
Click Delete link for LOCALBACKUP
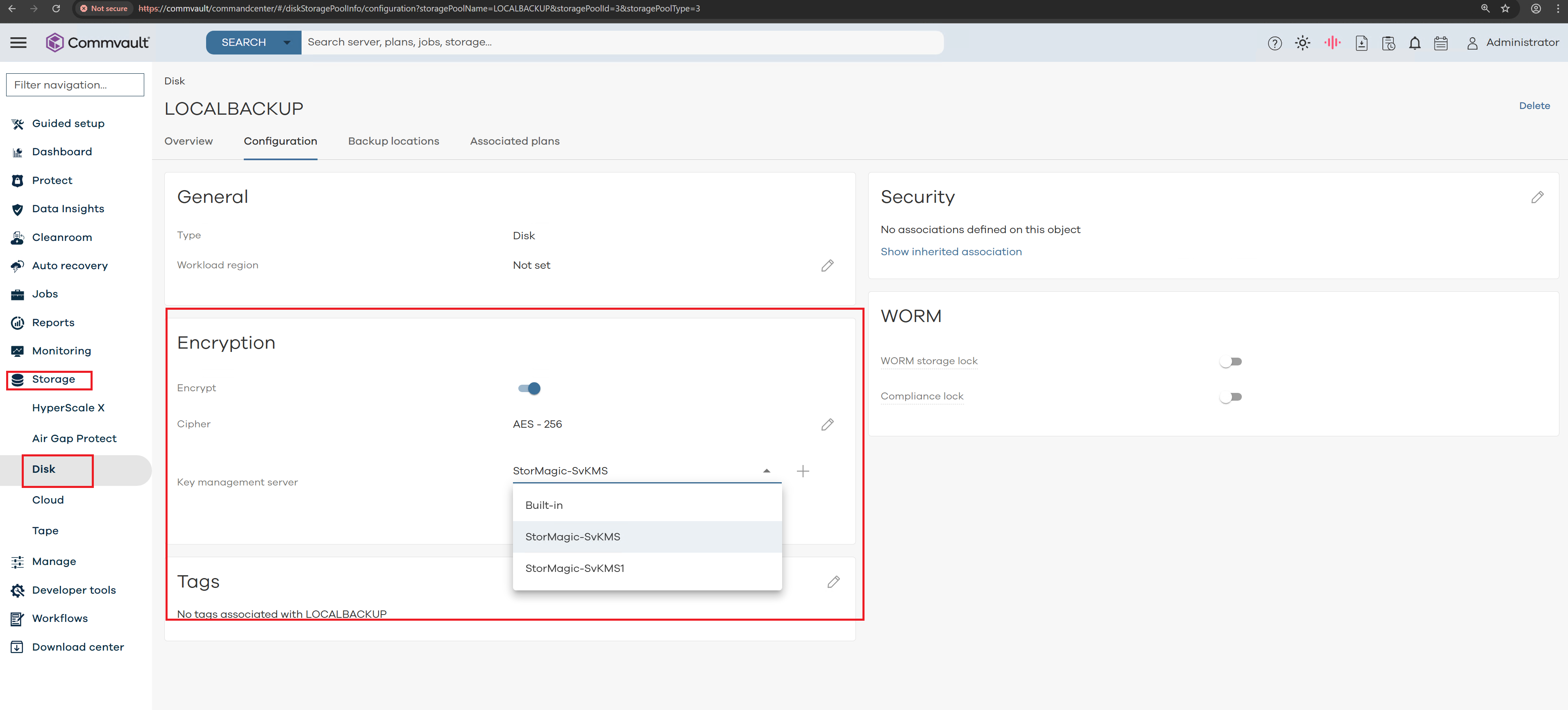(x=1534, y=106)
